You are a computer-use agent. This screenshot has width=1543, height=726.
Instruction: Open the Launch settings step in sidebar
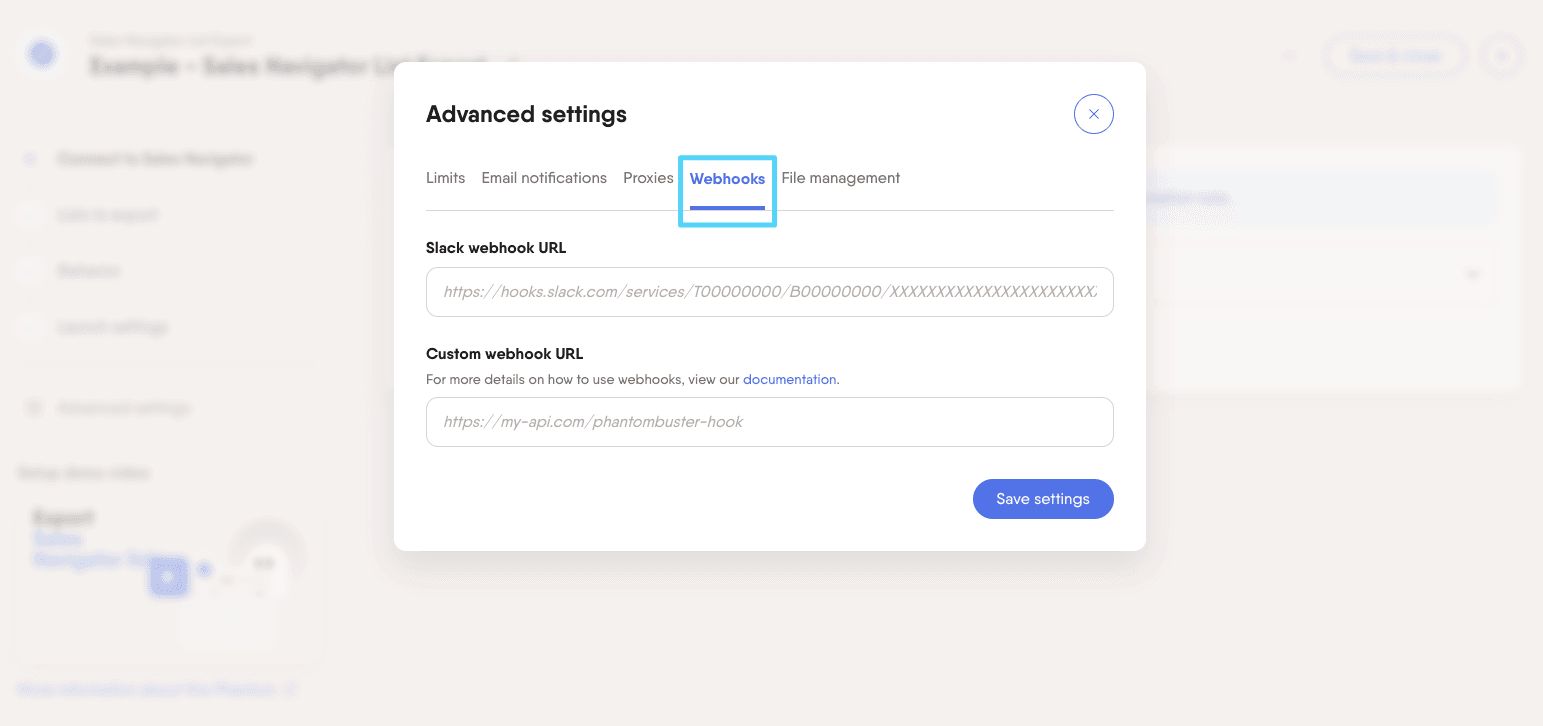[112, 327]
